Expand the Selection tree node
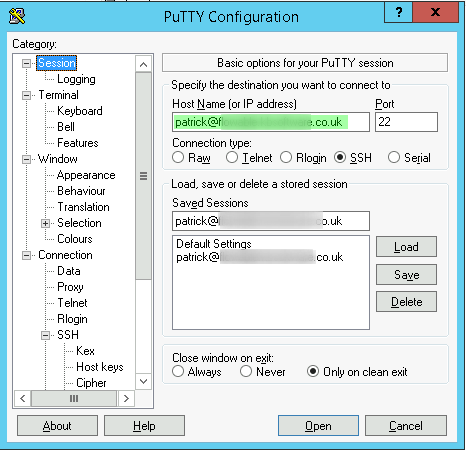Viewport: 466px width, 450px height. tap(45, 223)
